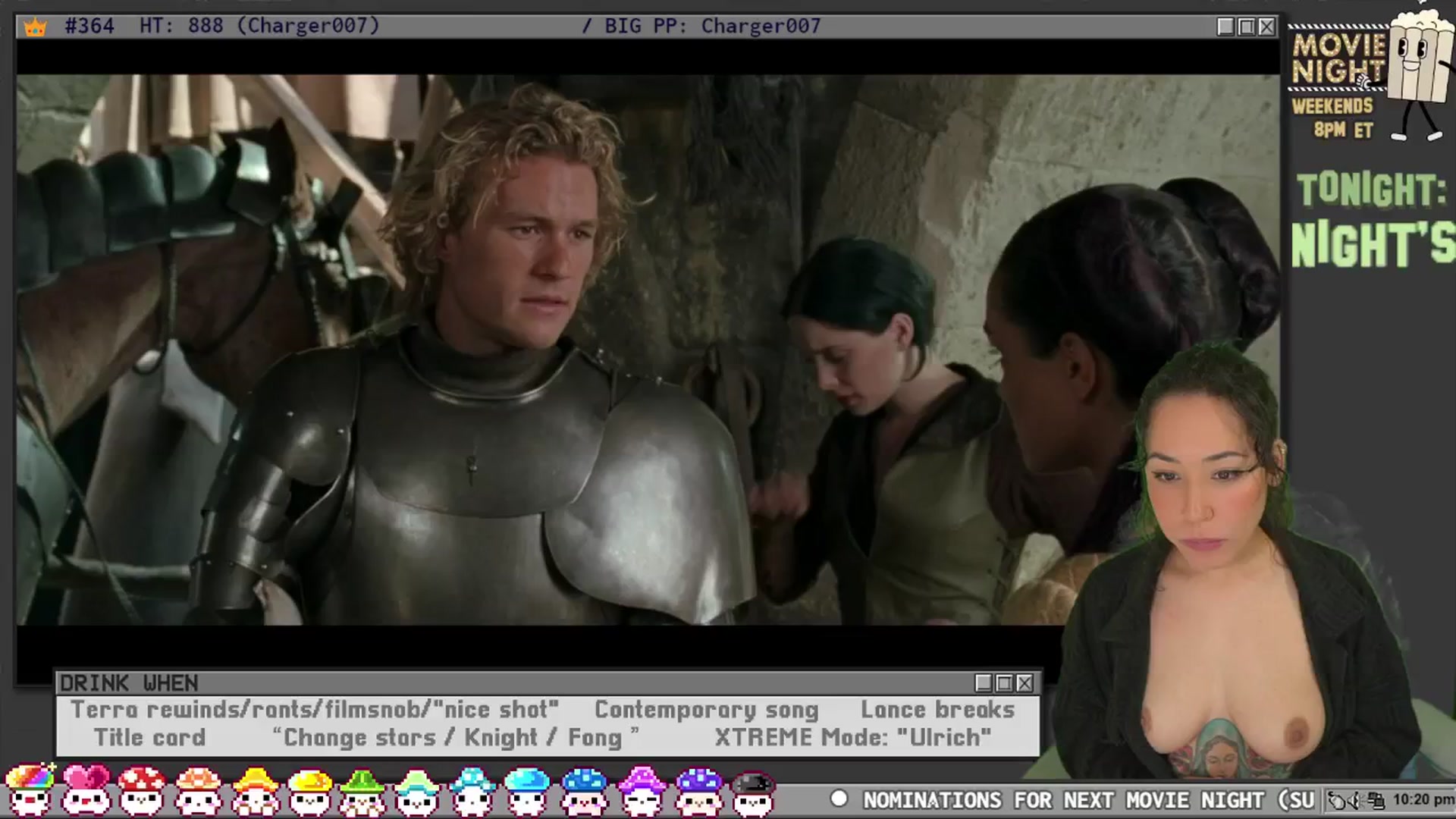Image resolution: width=1456 pixels, height=819 pixels.
Task: Click the XTREME Mode "Ulrich" rule
Action: 853,737
